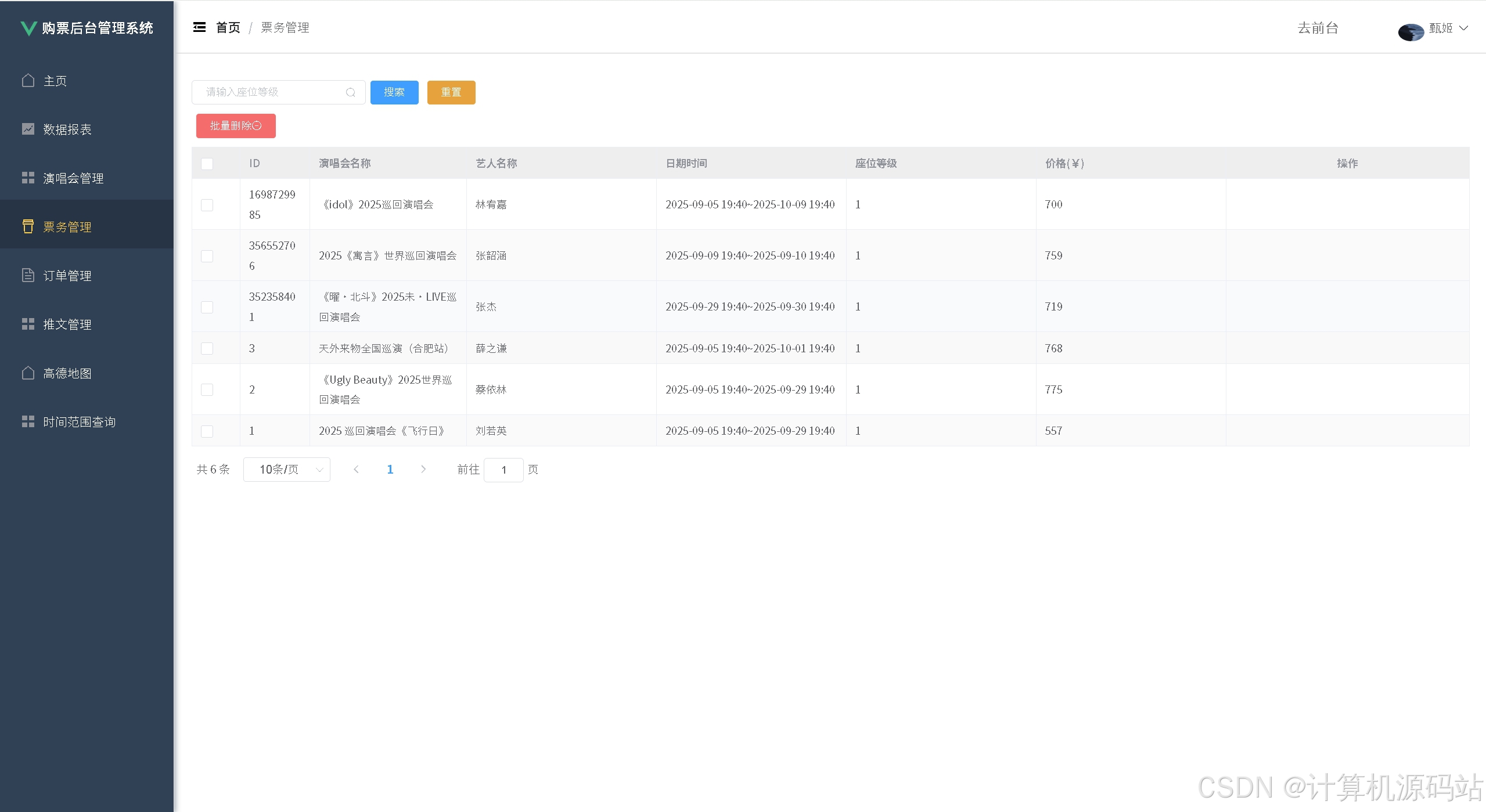Click the red 批量删除 button
Screen dimensions: 1486x812
point(236,126)
